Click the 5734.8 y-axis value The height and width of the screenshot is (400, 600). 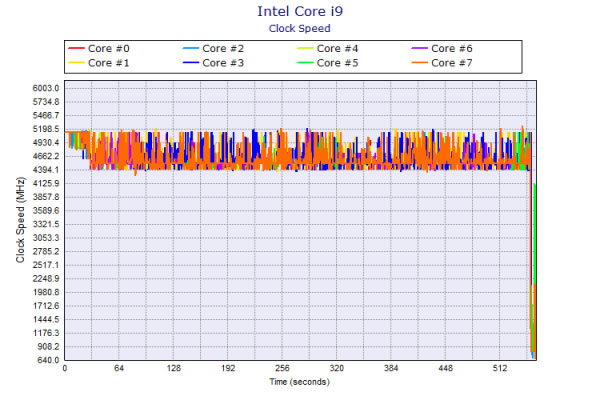pyautogui.click(x=46, y=102)
